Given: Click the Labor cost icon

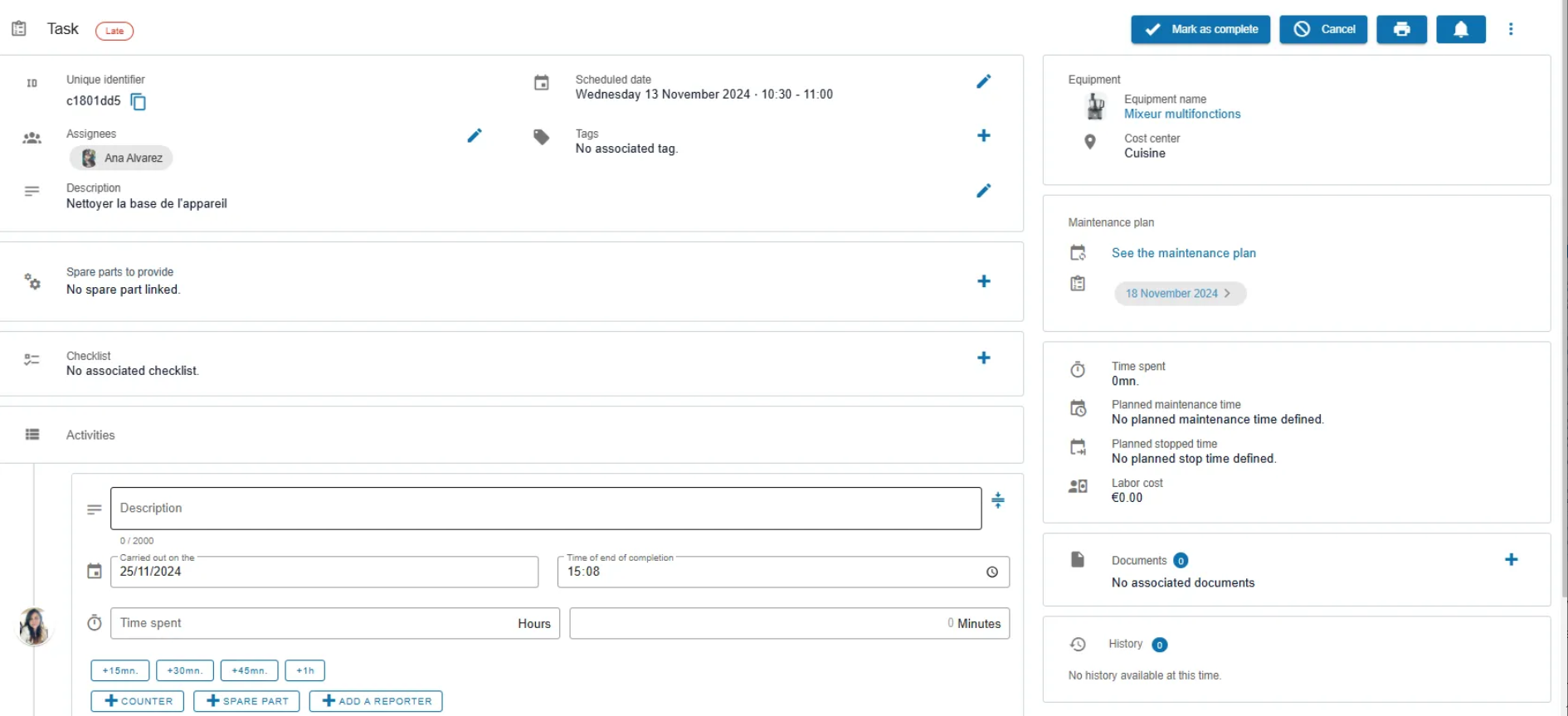Looking at the screenshot, I should (x=1078, y=486).
